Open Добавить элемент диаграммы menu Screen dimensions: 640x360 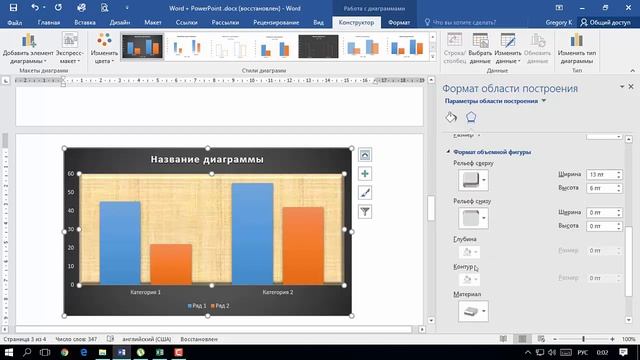28,49
